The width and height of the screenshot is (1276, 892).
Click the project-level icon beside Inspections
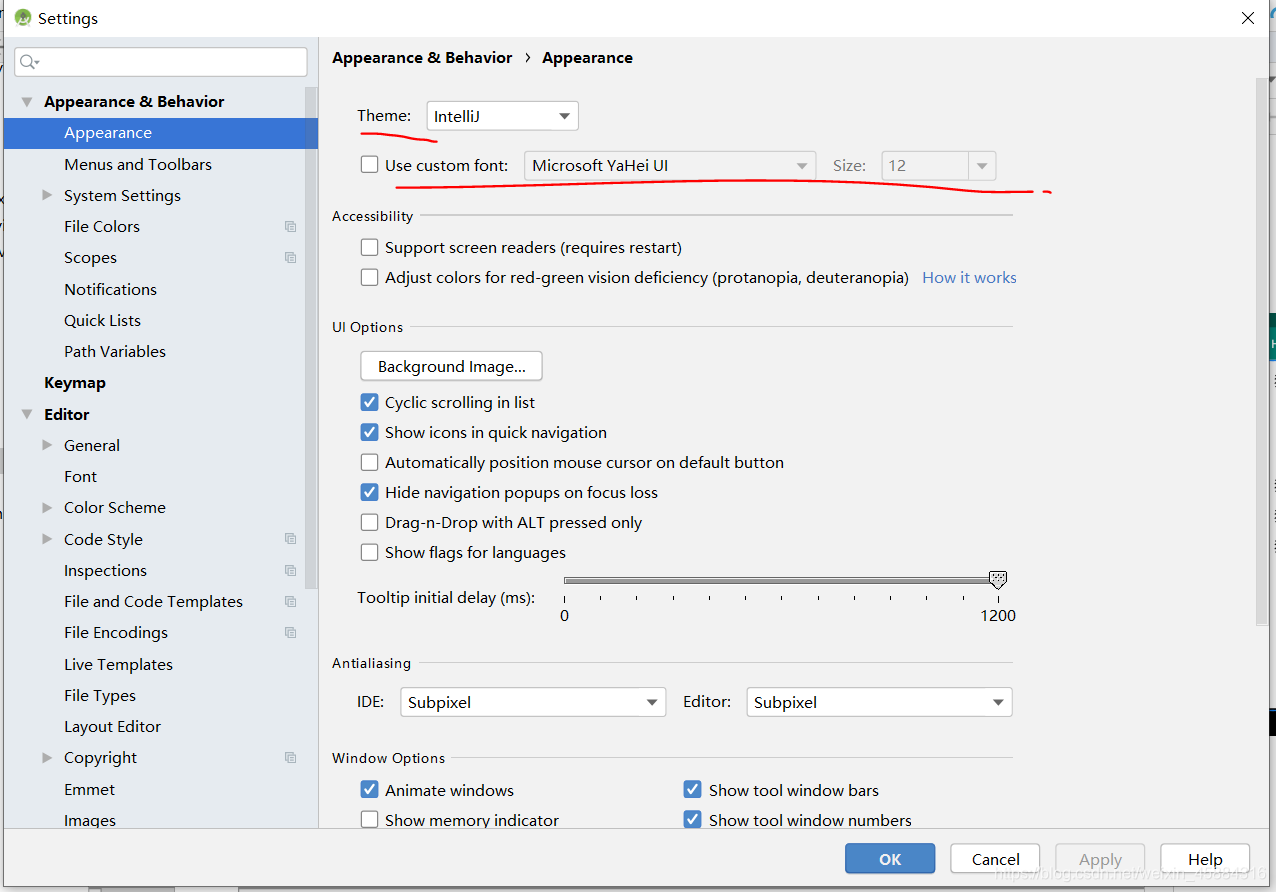(290, 571)
